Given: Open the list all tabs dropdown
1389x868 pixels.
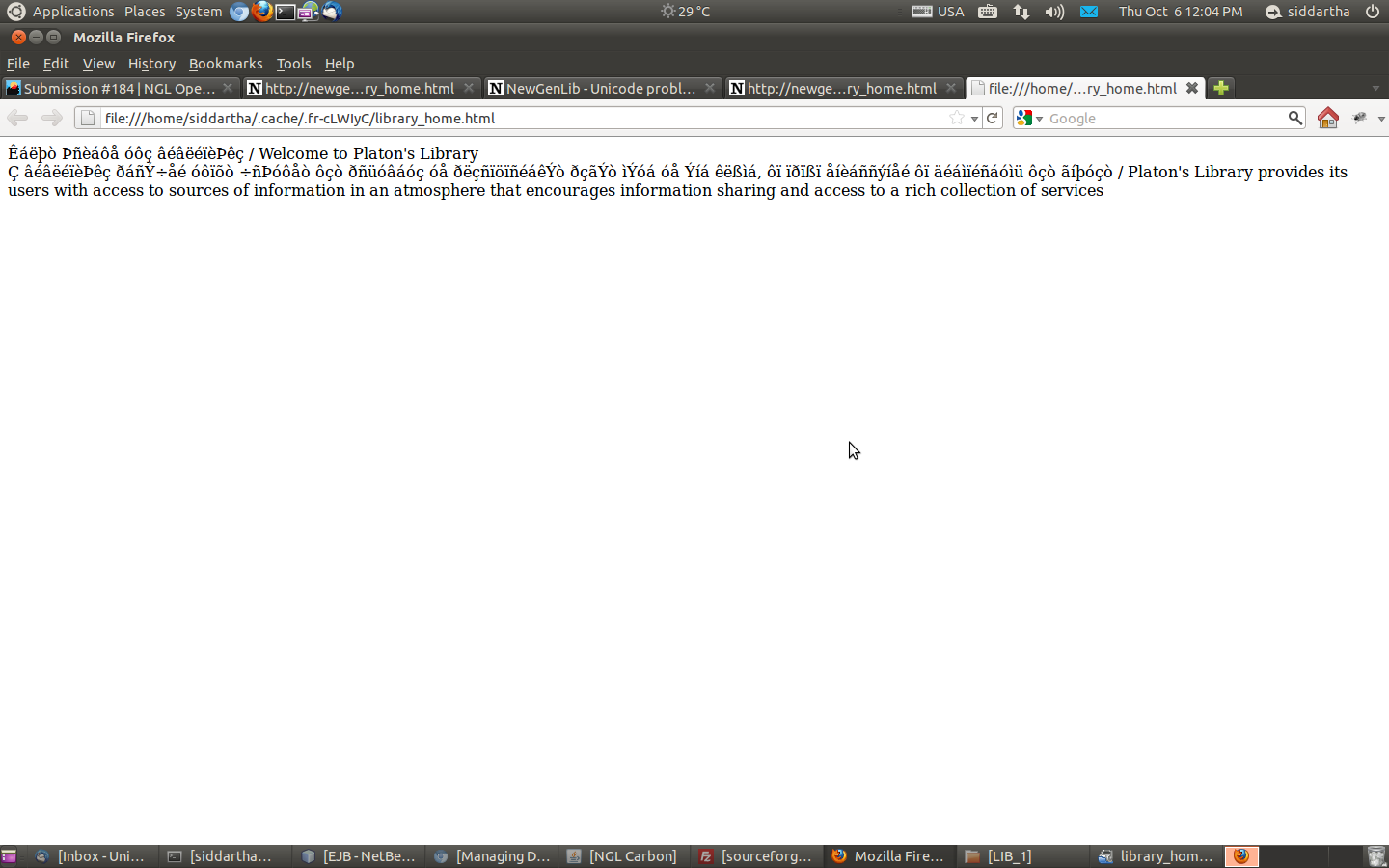Looking at the screenshot, I should (1375, 88).
